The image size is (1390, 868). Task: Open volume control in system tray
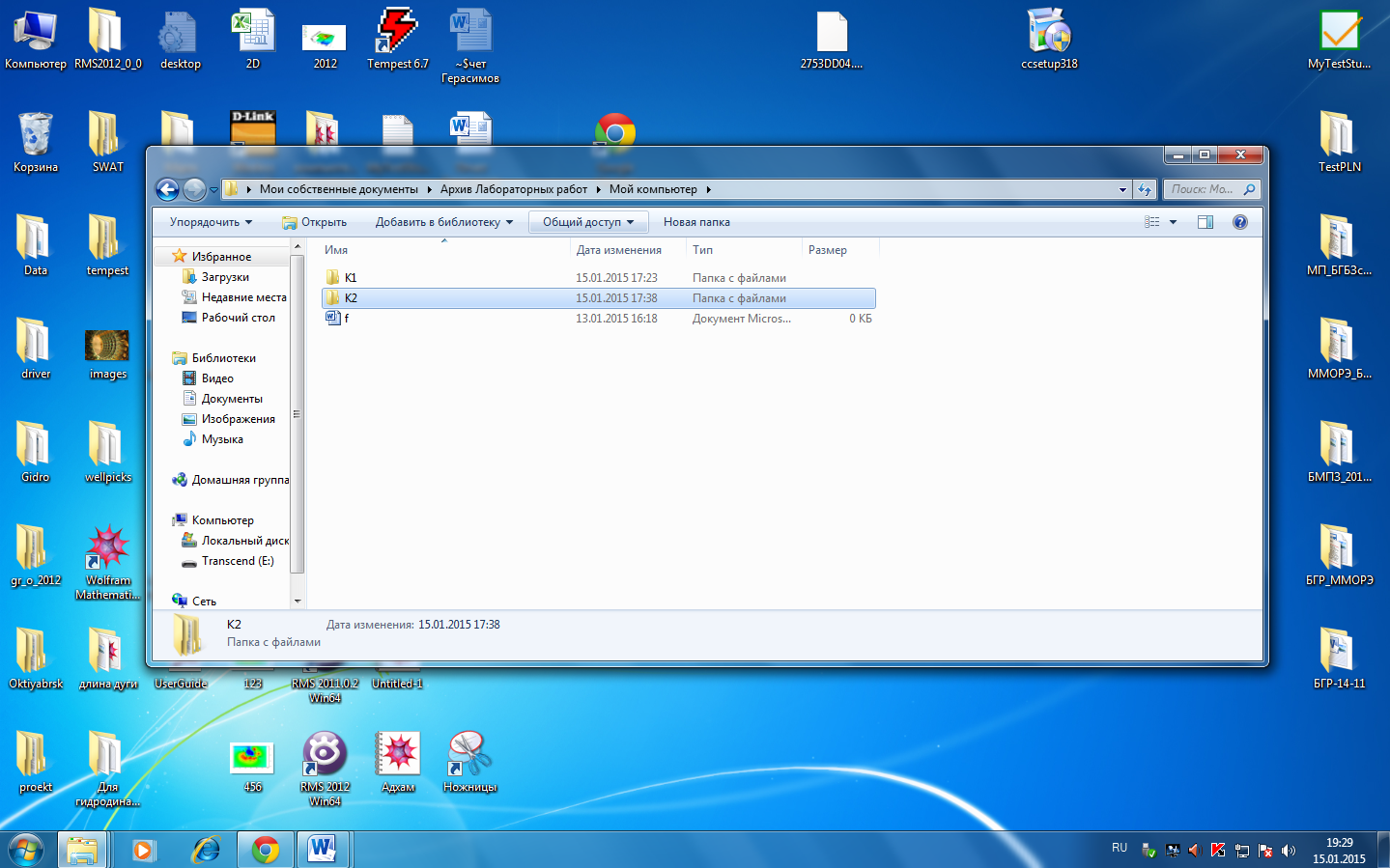(1289, 851)
